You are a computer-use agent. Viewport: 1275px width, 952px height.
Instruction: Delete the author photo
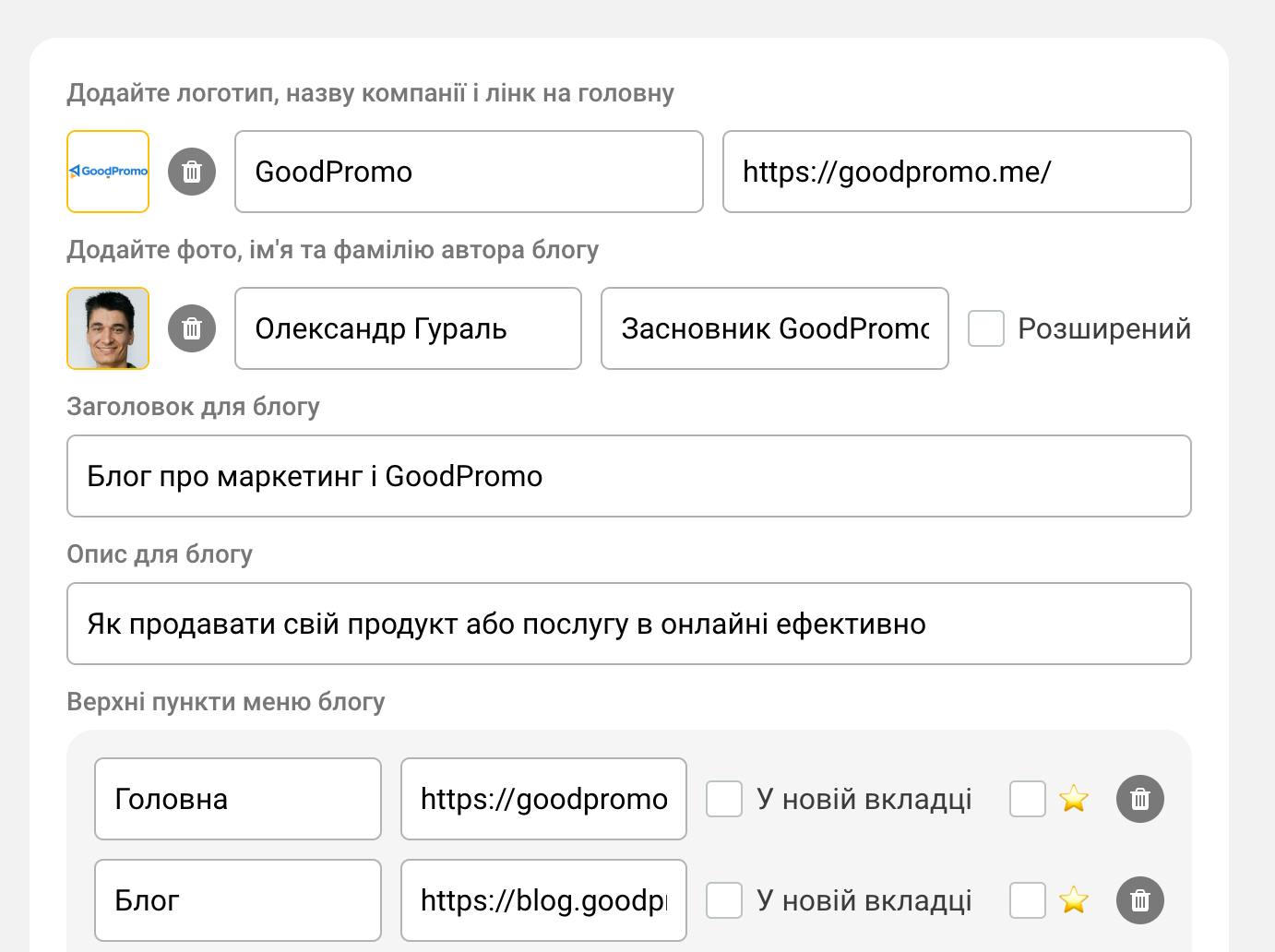[192, 328]
